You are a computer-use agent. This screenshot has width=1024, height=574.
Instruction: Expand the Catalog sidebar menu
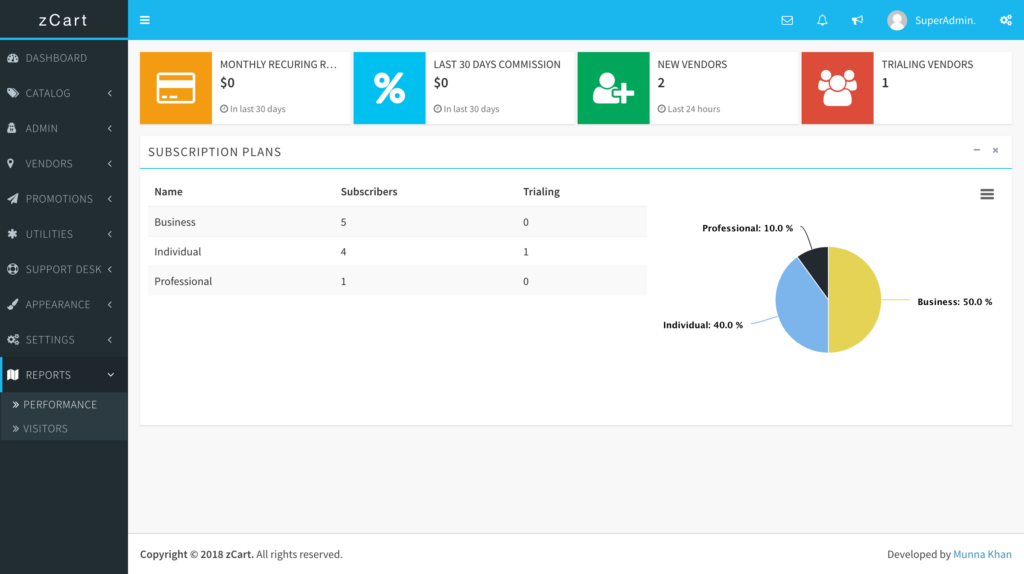63,93
